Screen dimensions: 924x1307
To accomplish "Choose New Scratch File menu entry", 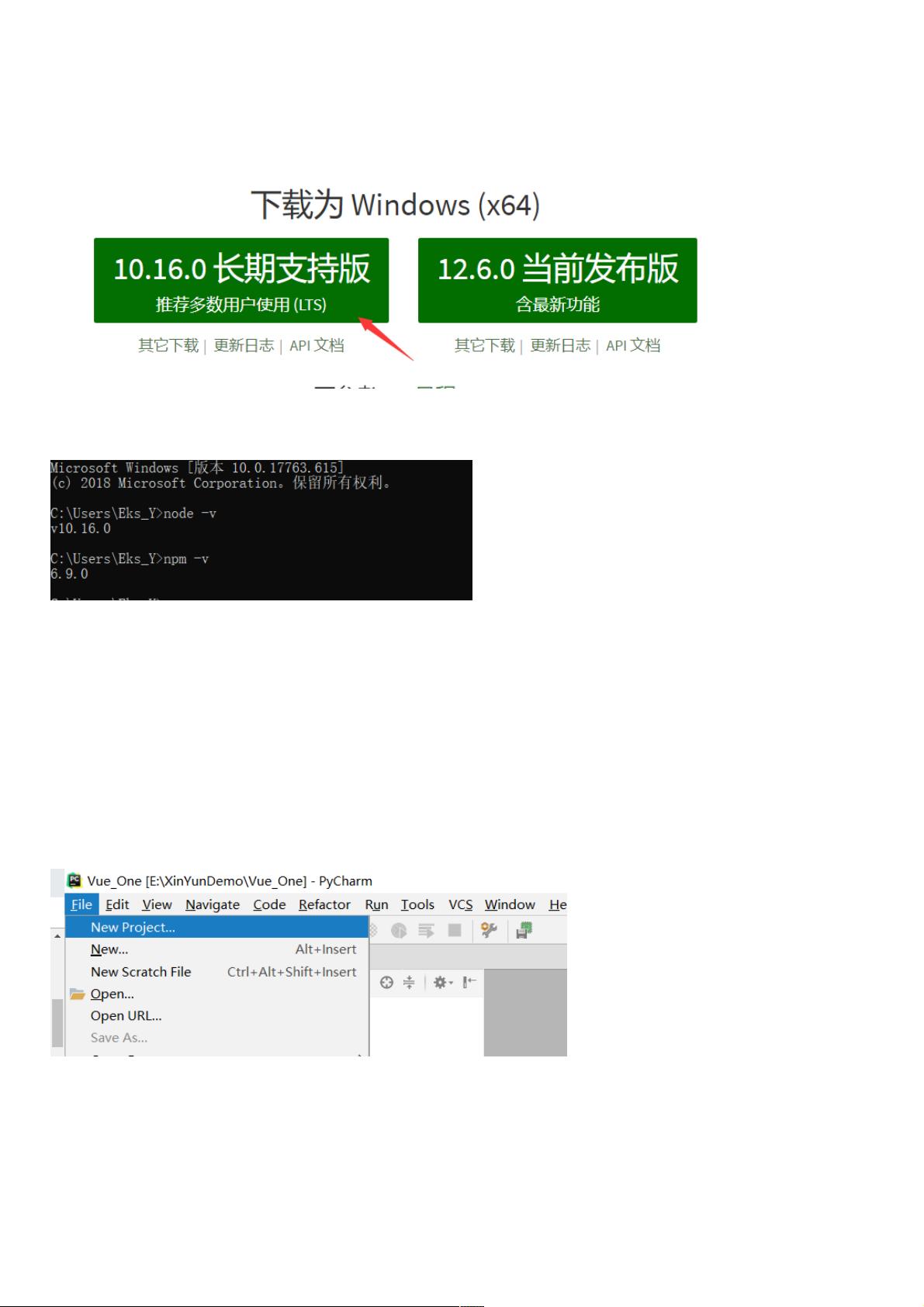I will click(217, 972).
